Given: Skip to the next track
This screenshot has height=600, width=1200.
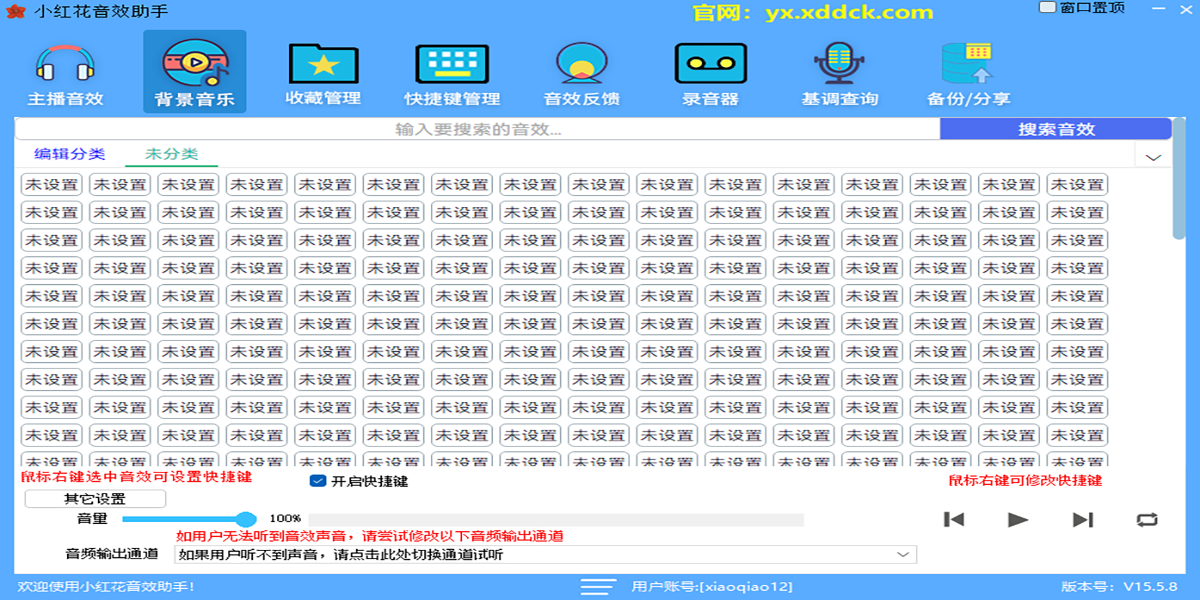Looking at the screenshot, I should [1082, 519].
